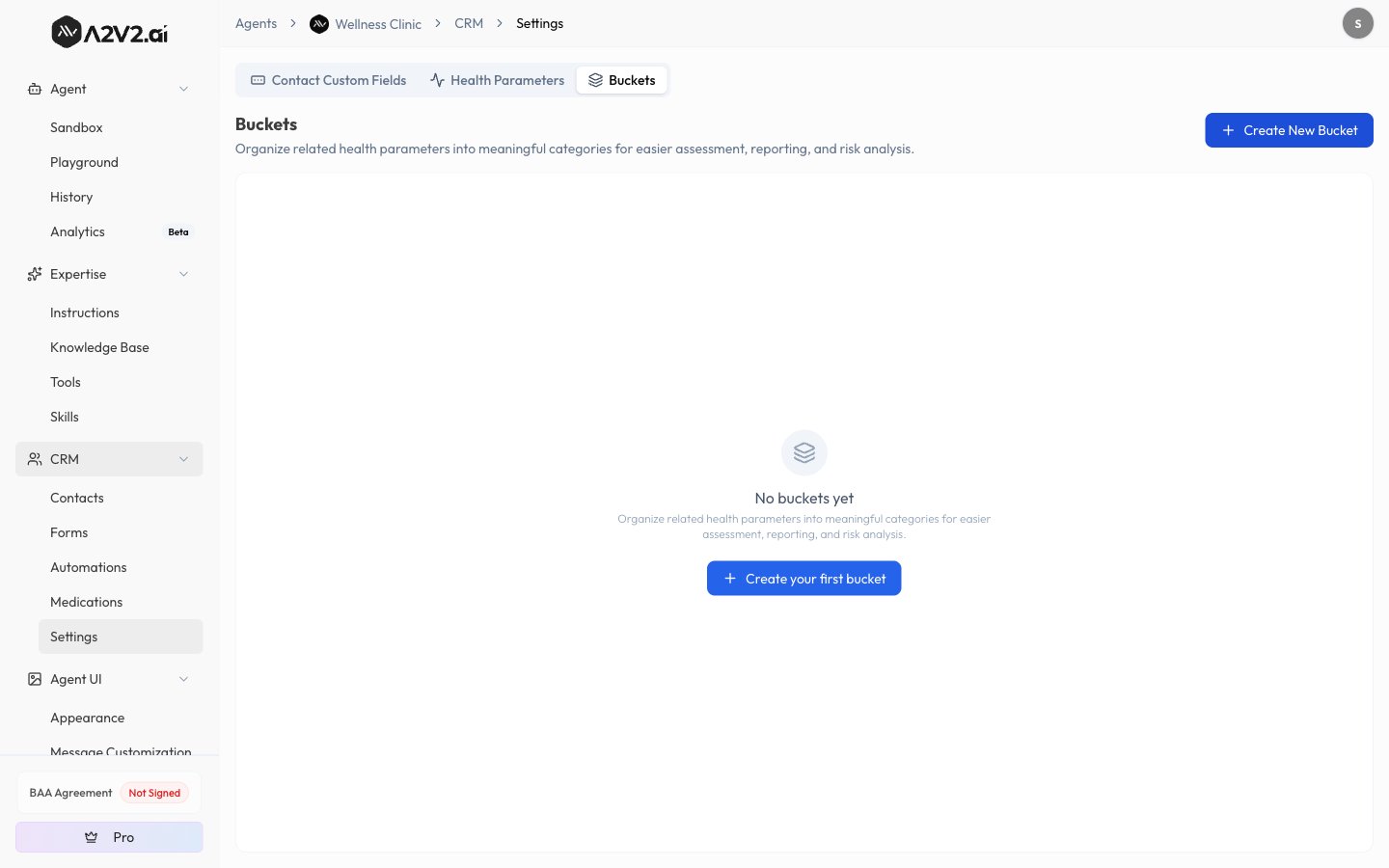
Task: Click the Wellness Clinic avatar icon in breadcrumb
Action: [x=319, y=24]
